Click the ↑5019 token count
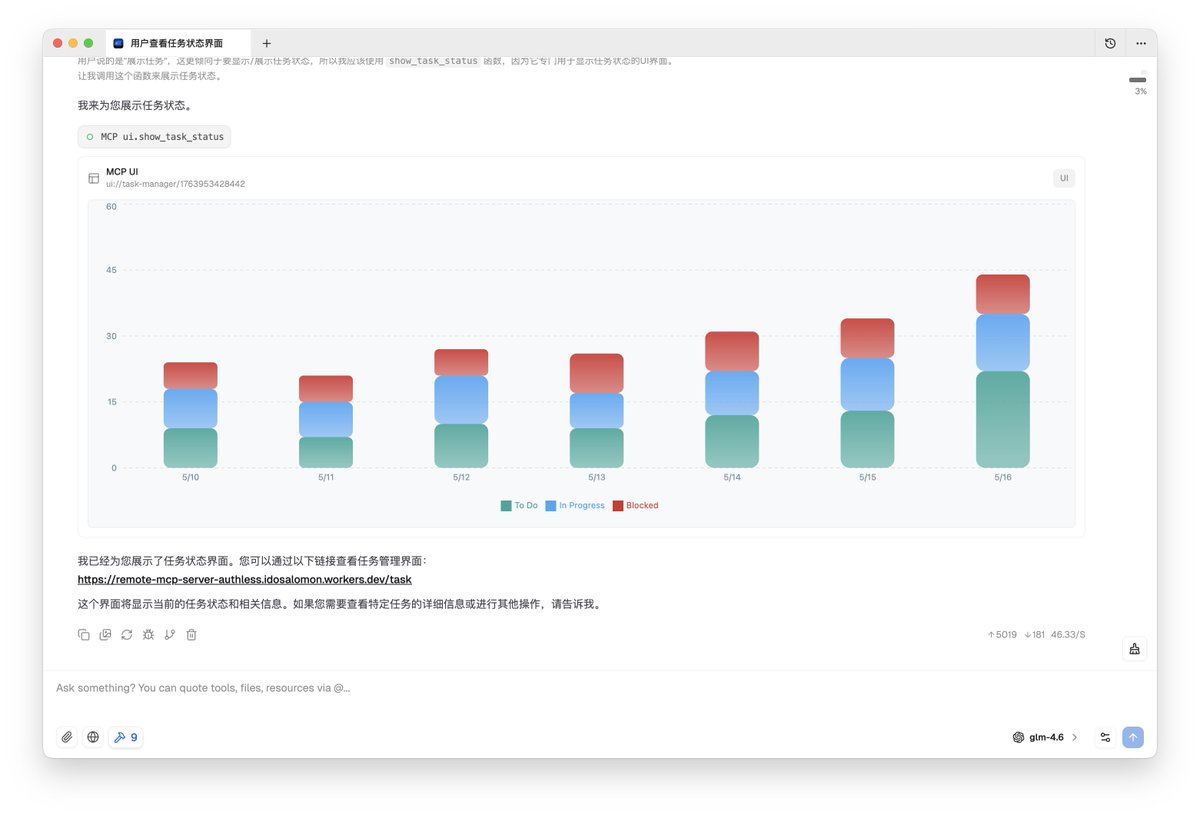Screen dimensions: 1200x815 point(1002,635)
